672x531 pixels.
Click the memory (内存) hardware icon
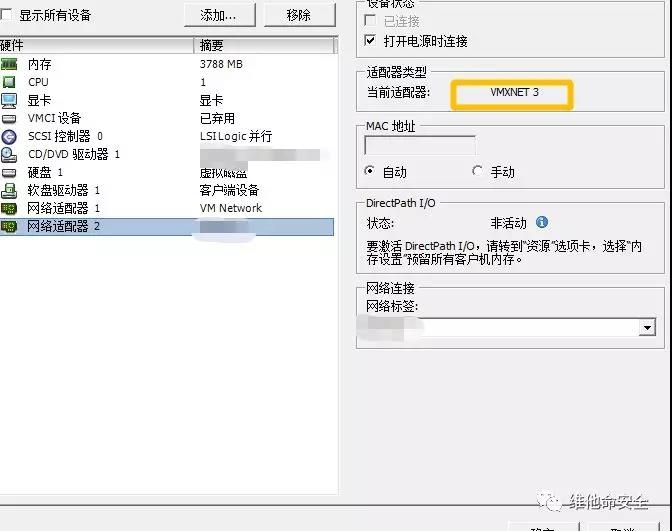point(9,64)
